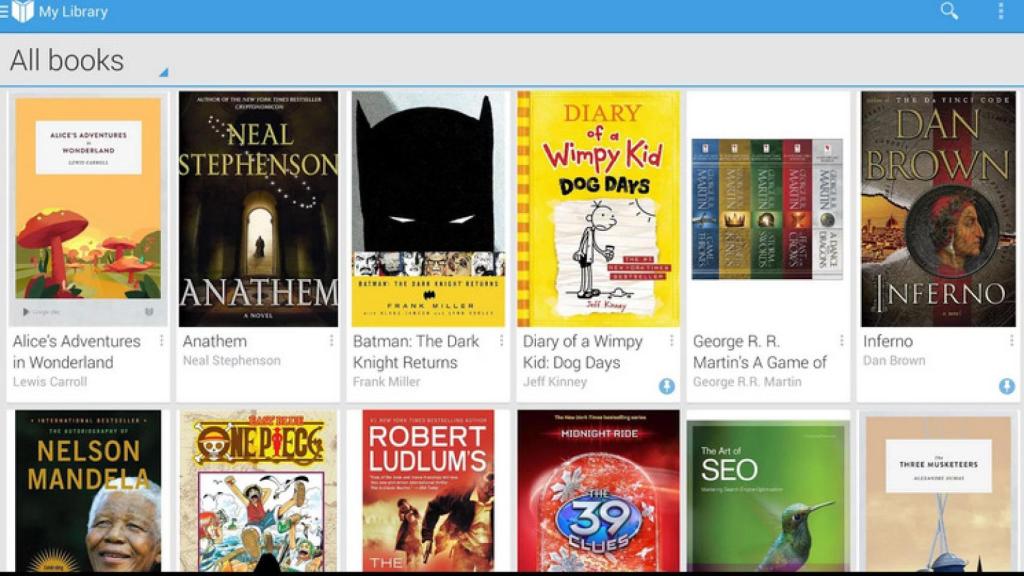Image resolution: width=1024 pixels, height=576 pixels.
Task: Open the Anathem book cover
Action: 259,209
